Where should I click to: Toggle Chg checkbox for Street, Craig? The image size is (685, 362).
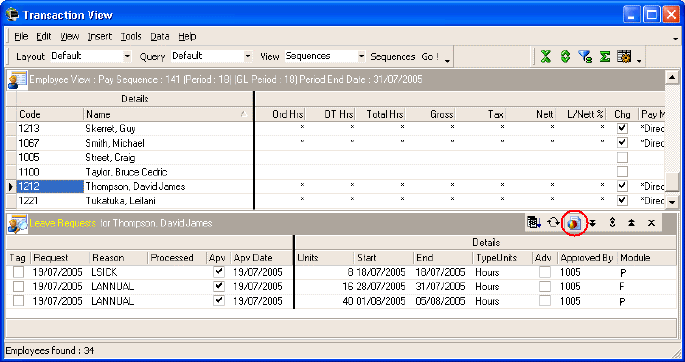tap(622, 157)
